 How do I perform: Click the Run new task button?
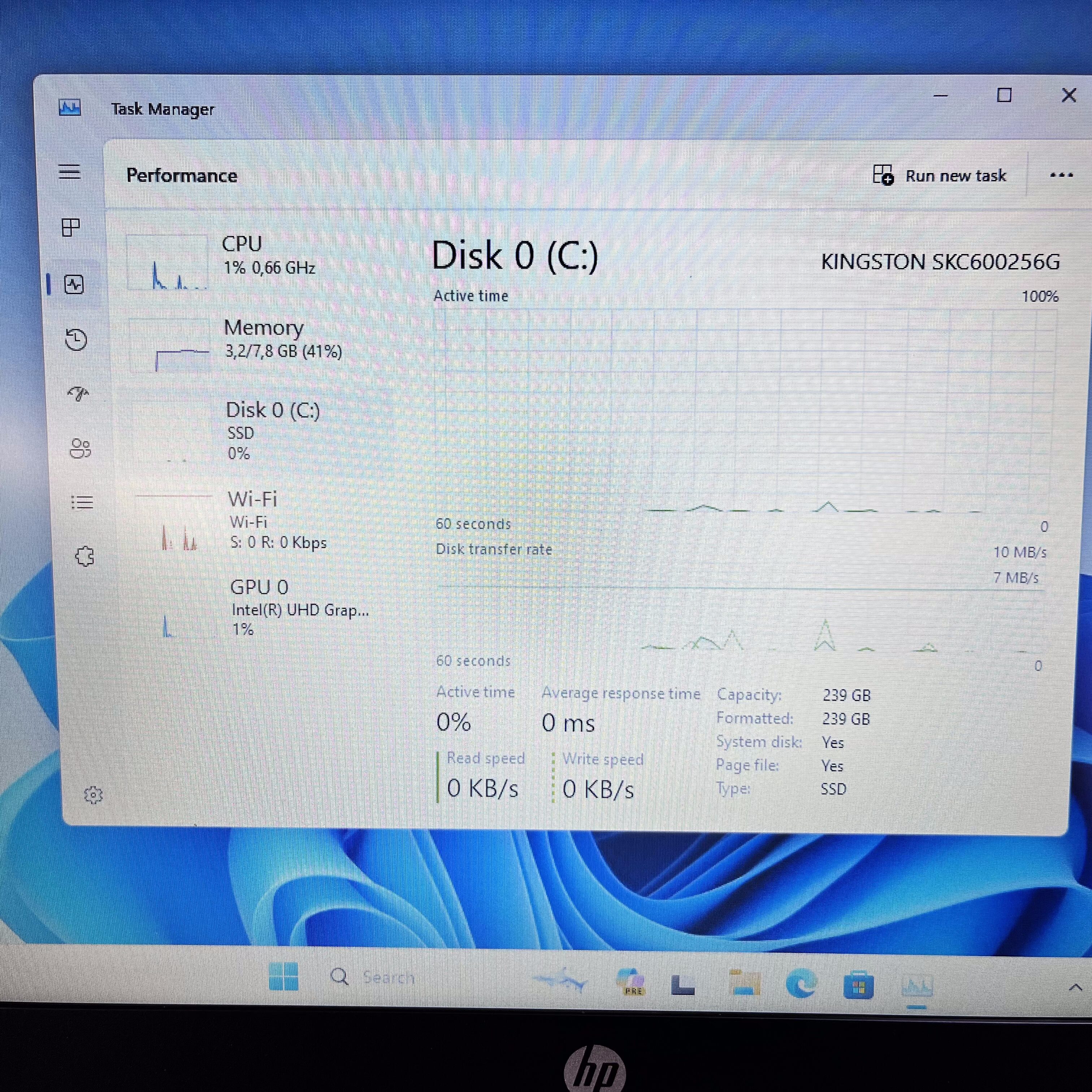(939, 176)
